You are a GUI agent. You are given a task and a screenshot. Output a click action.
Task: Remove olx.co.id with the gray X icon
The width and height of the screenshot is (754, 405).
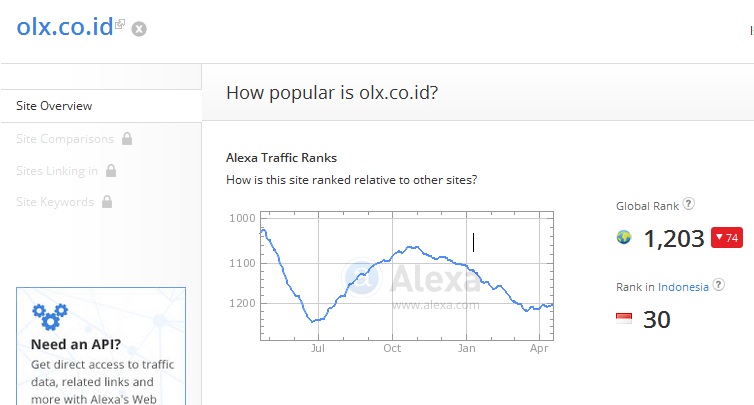(139, 29)
